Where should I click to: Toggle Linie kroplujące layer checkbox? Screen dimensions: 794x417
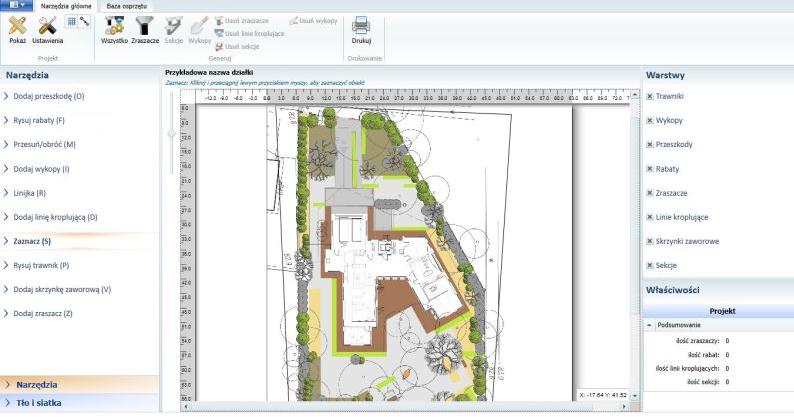650,217
